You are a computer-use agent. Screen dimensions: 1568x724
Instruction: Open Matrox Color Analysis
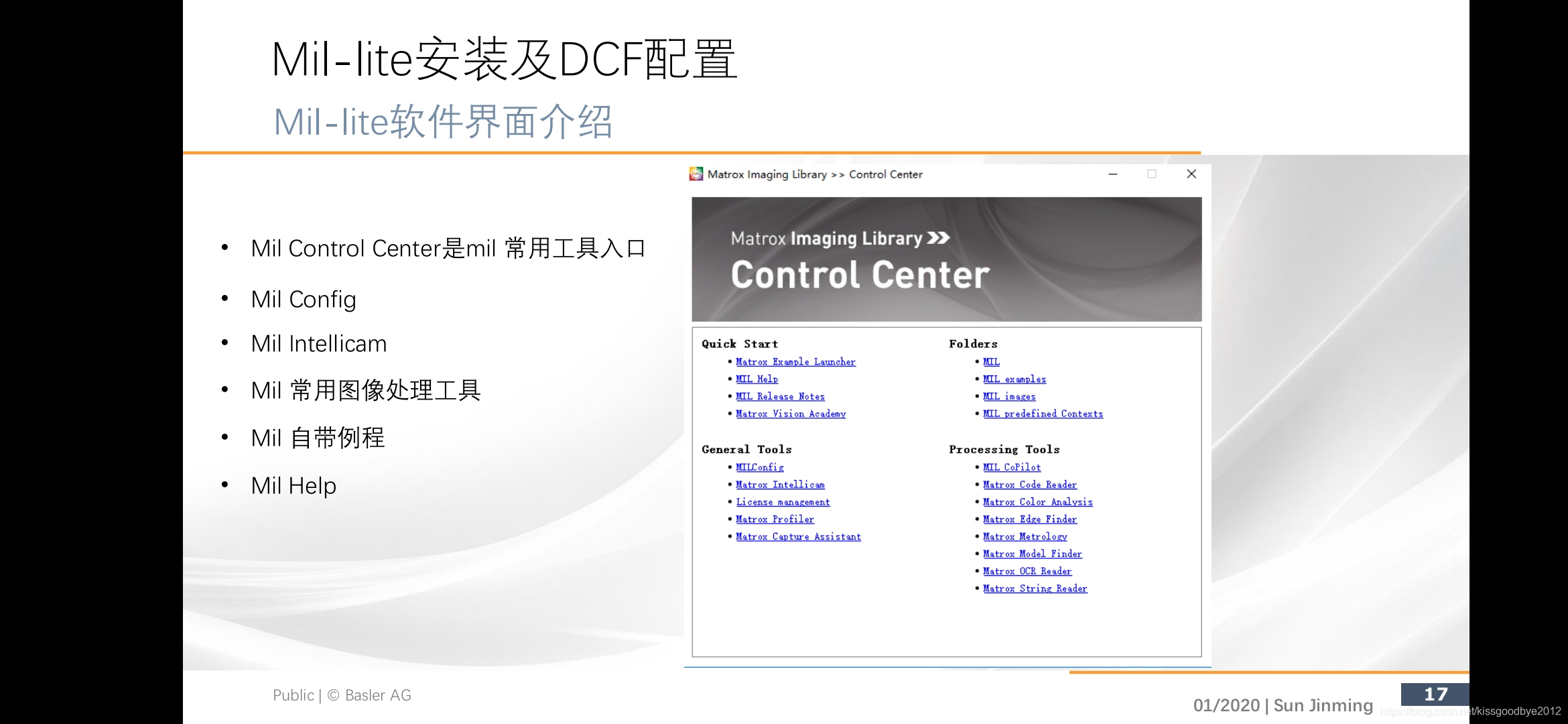[x=1037, y=501]
